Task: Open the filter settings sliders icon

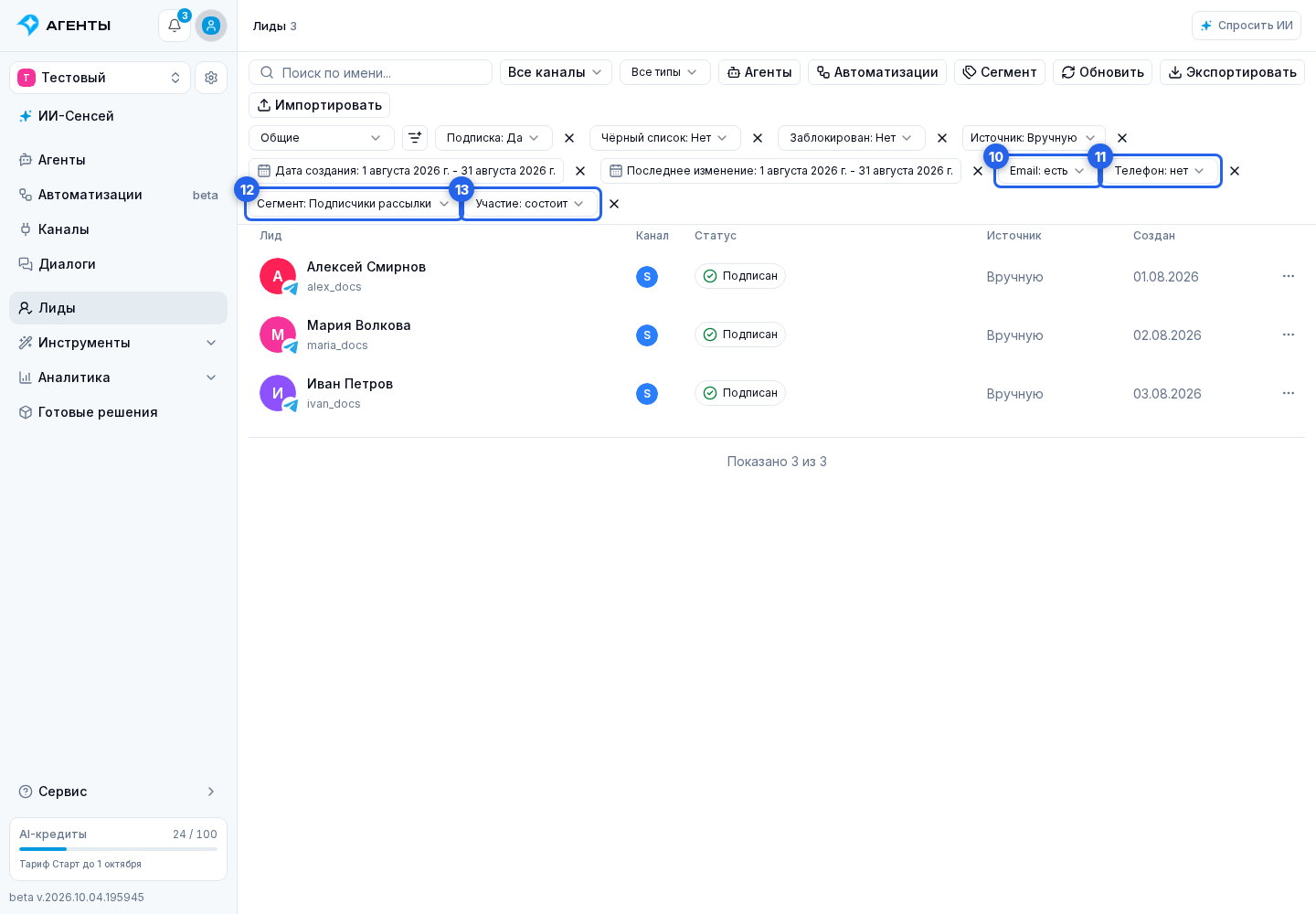Action: pos(415,138)
